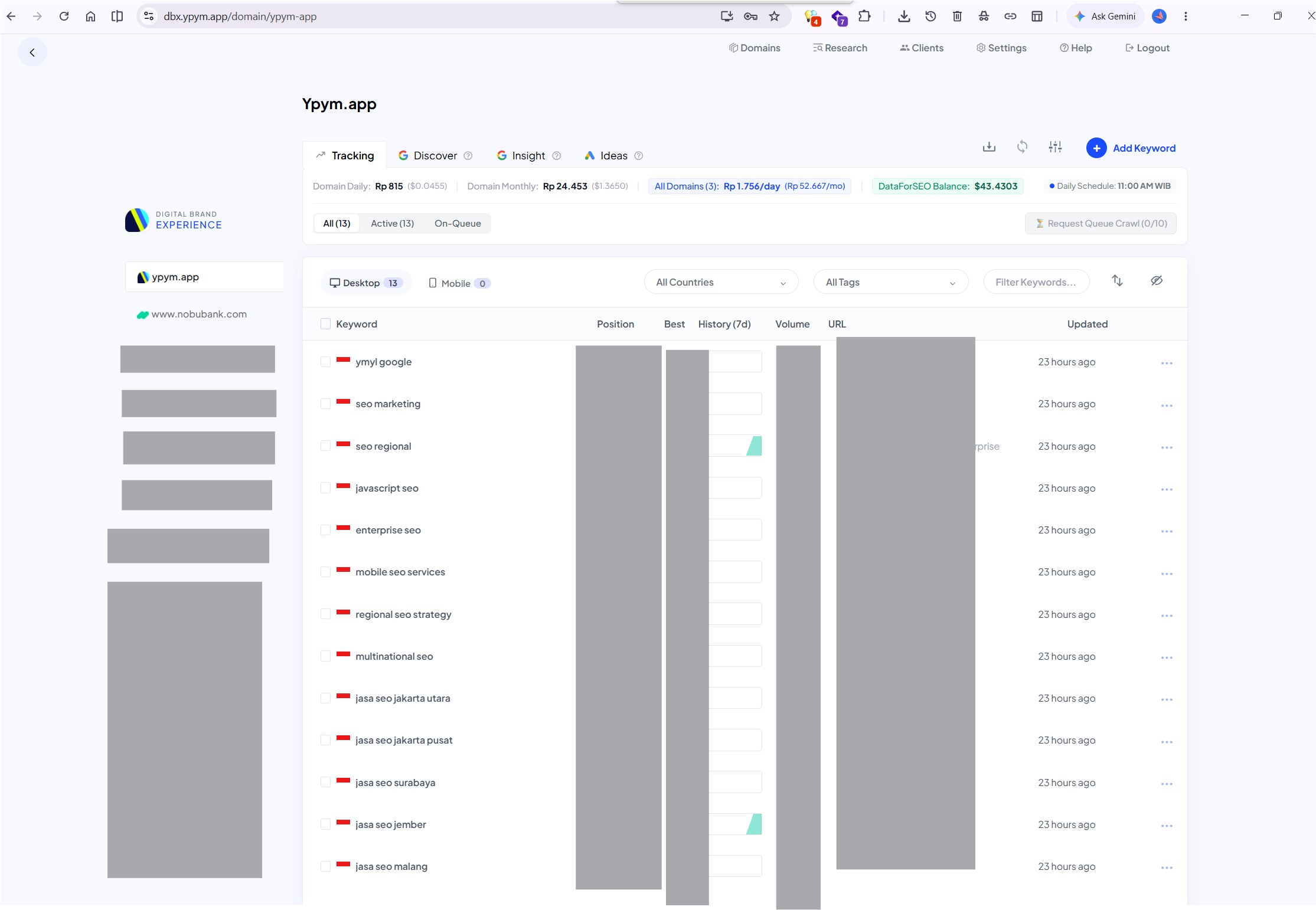Open the Research menu link
The width and height of the screenshot is (1316, 910).
click(840, 48)
